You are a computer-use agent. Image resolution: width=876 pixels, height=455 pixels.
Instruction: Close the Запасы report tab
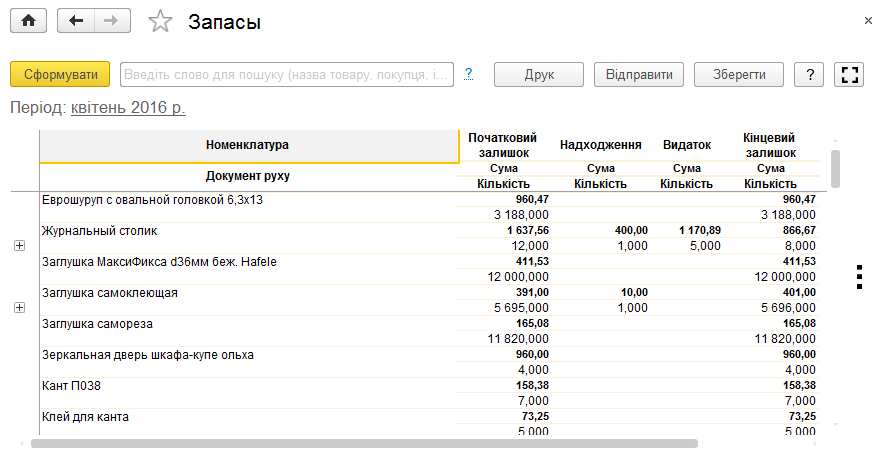tap(868, 21)
